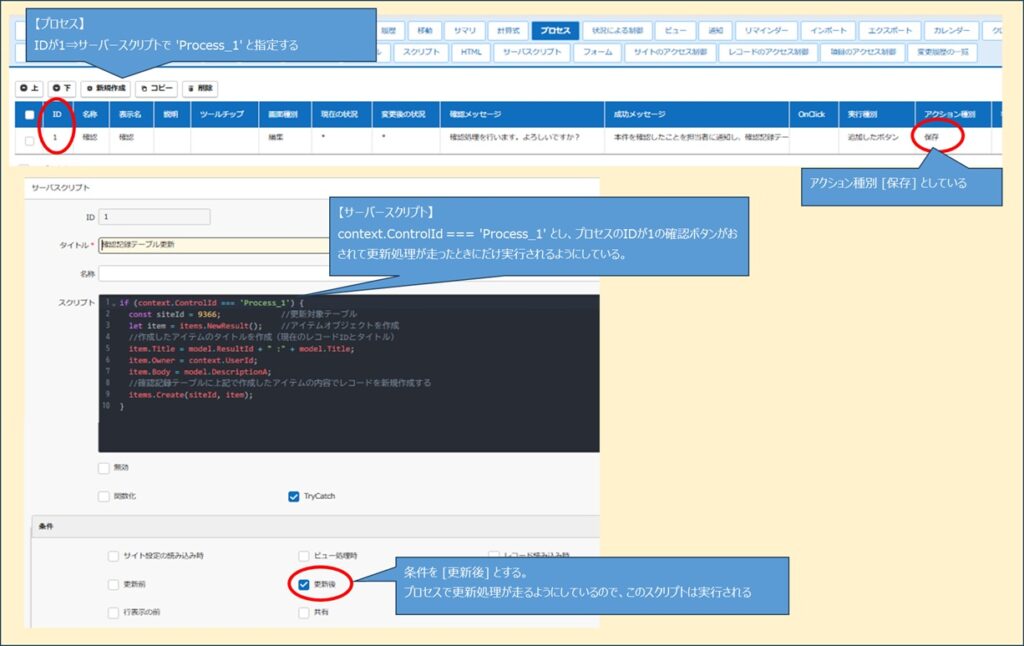
Task: Uncheck the TryCatch checkbox
Action: (x=293, y=496)
